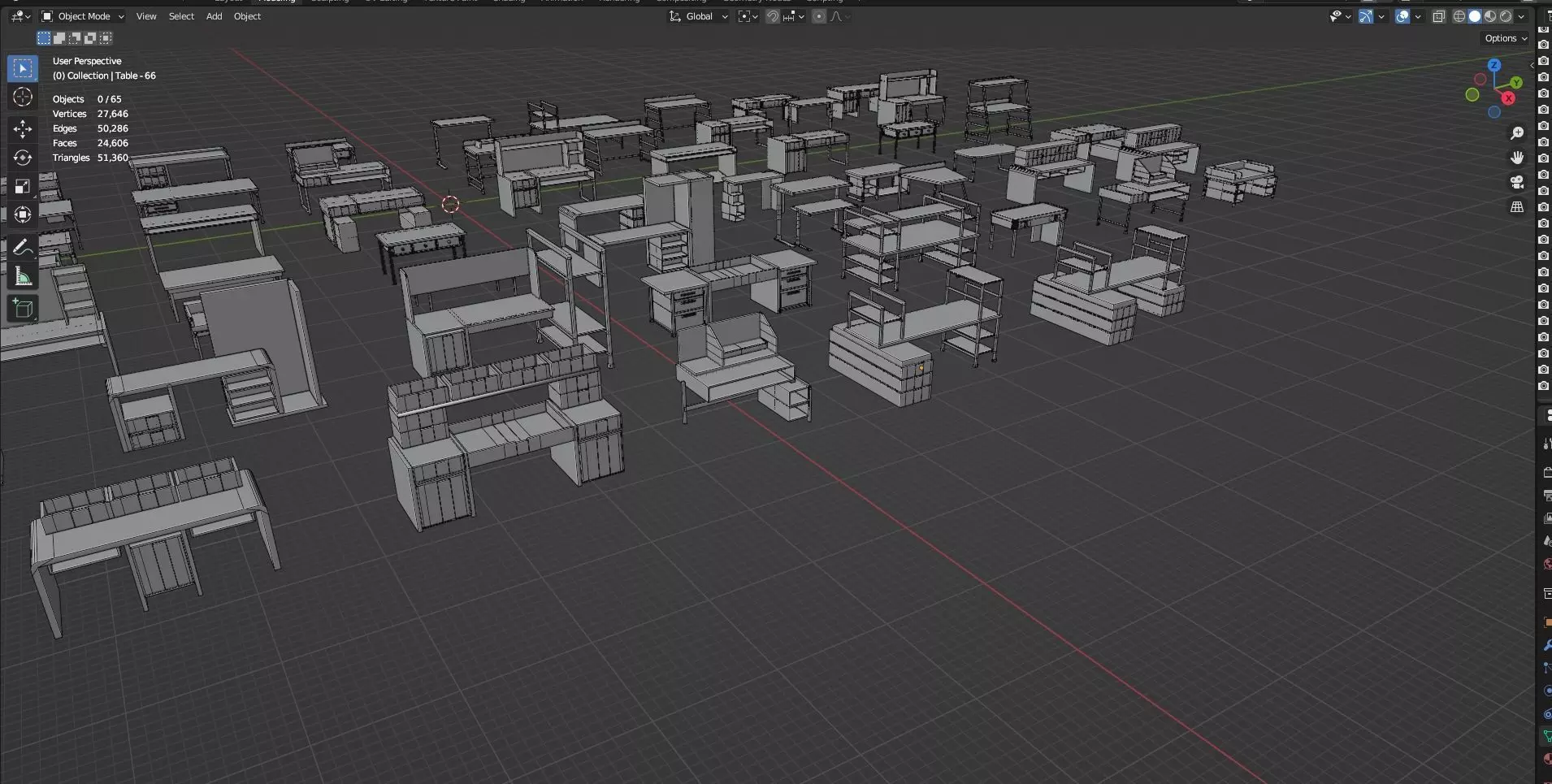Set selection mode to new selection
This screenshot has width=1552, height=784.
pyautogui.click(x=44, y=38)
